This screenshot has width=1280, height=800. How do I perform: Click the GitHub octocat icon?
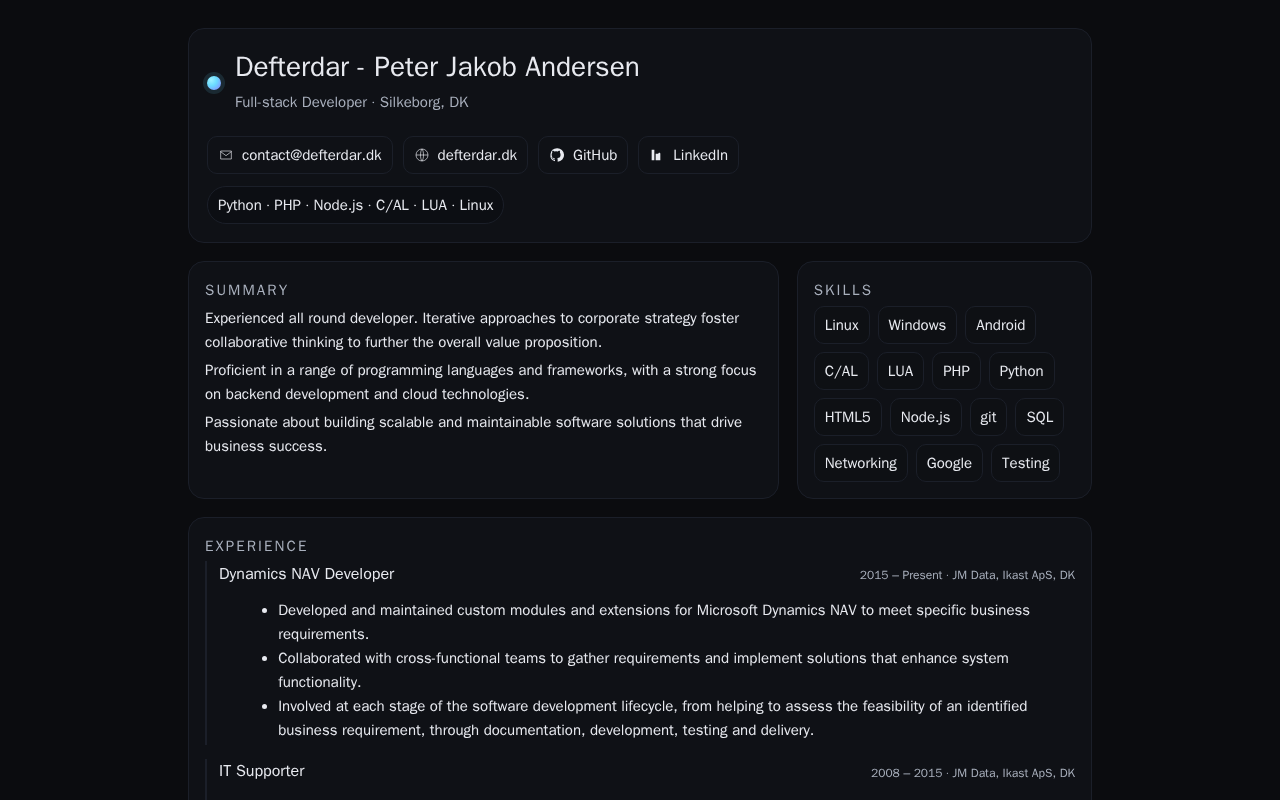click(x=557, y=155)
